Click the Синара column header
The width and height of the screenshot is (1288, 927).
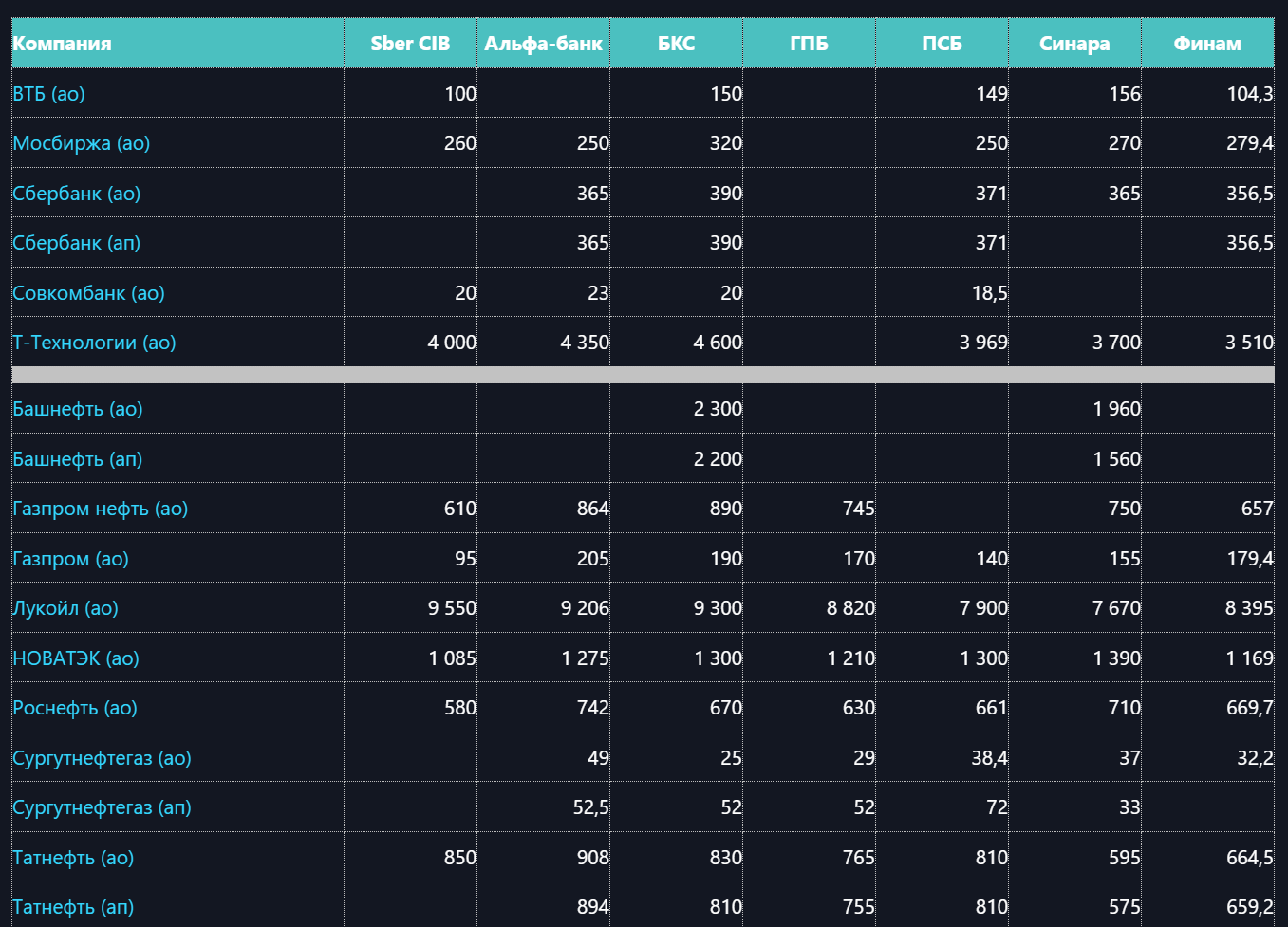pyautogui.click(x=1074, y=44)
